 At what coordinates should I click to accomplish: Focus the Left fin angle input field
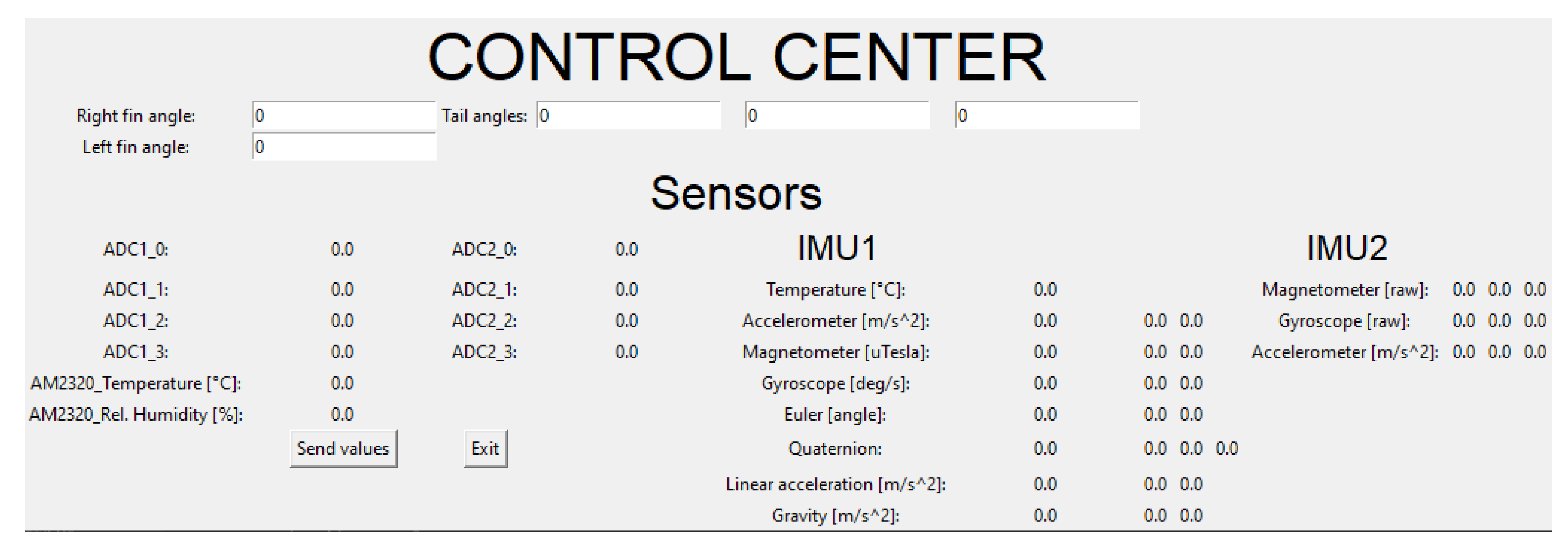point(344,147)
